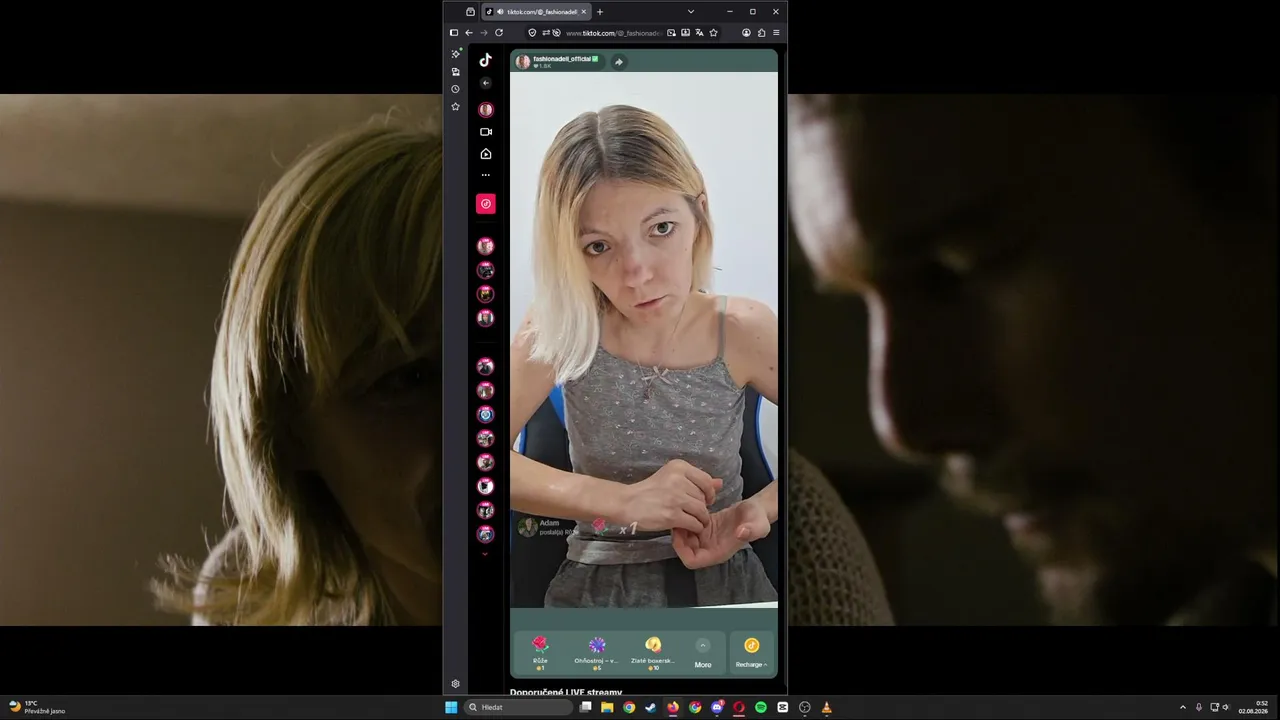Toggle Picture-in-Picture icon in address bar

point(671,33)
